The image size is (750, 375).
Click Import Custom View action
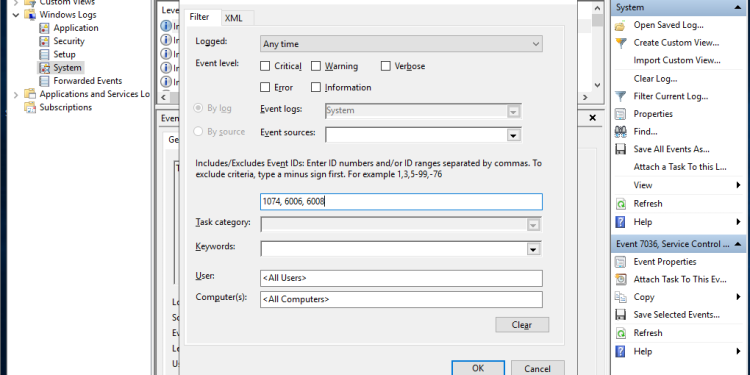[x=677, y=60]
